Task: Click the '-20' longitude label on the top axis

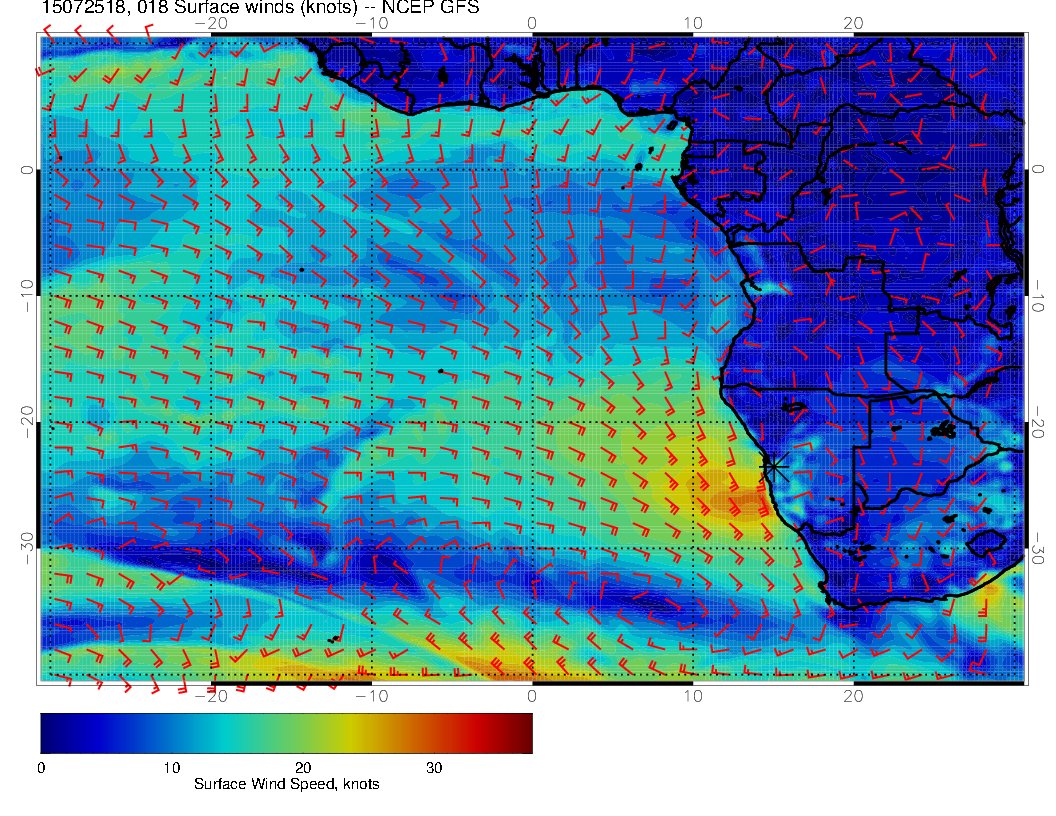Action: point(211,22)
